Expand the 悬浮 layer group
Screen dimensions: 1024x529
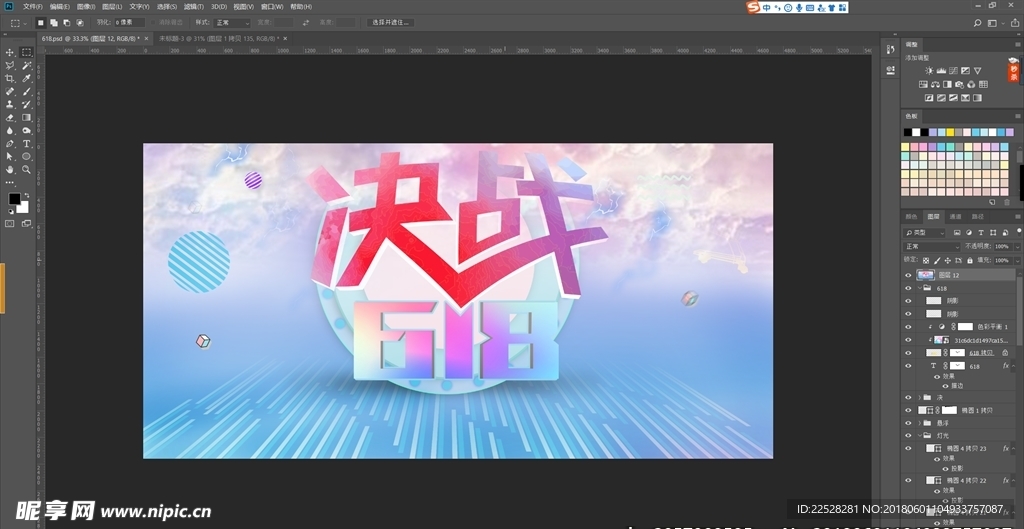click(920, 423)
